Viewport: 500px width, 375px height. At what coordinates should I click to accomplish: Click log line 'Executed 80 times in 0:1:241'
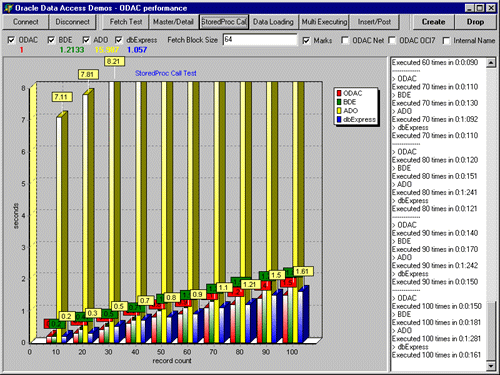435,192
